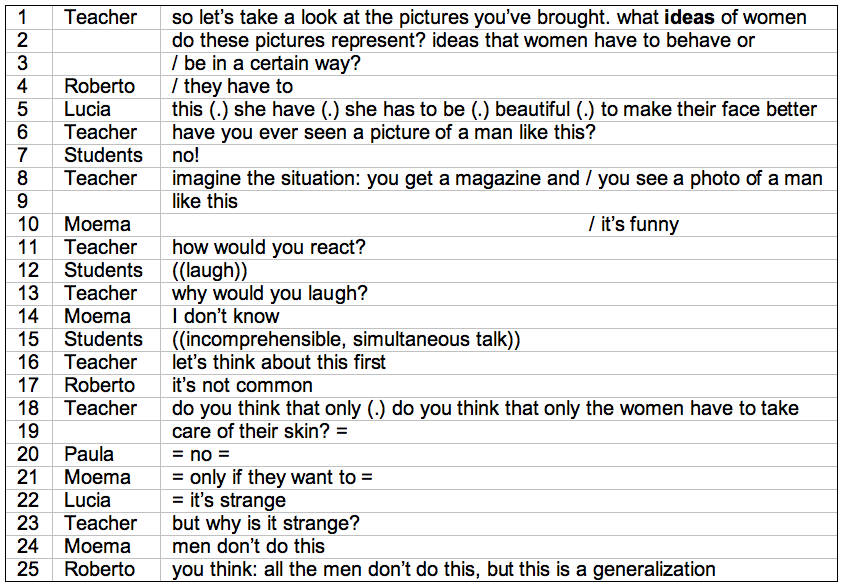Select line number 7 cell

pos(29,155)
